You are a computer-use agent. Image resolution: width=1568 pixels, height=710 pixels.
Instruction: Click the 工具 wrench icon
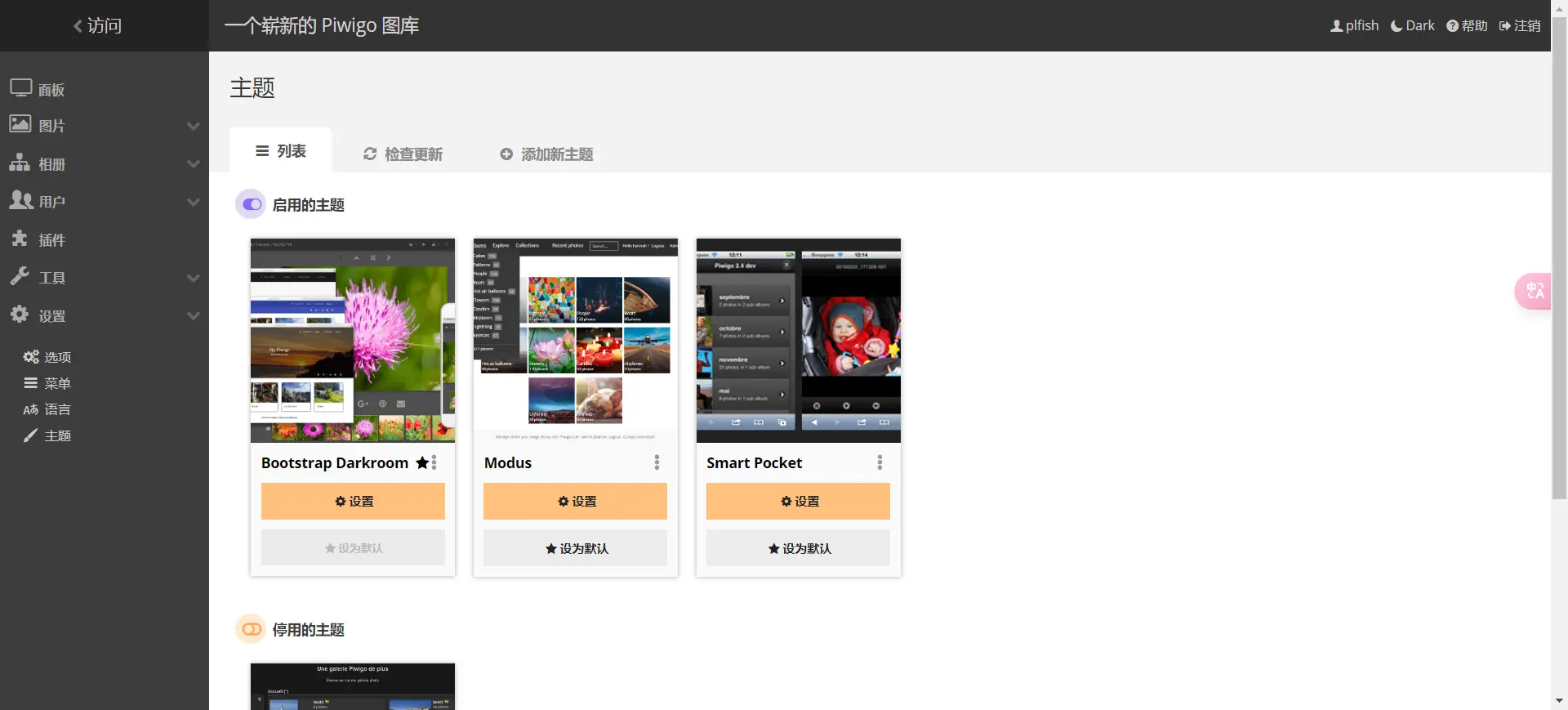click(x=20, y=276)
